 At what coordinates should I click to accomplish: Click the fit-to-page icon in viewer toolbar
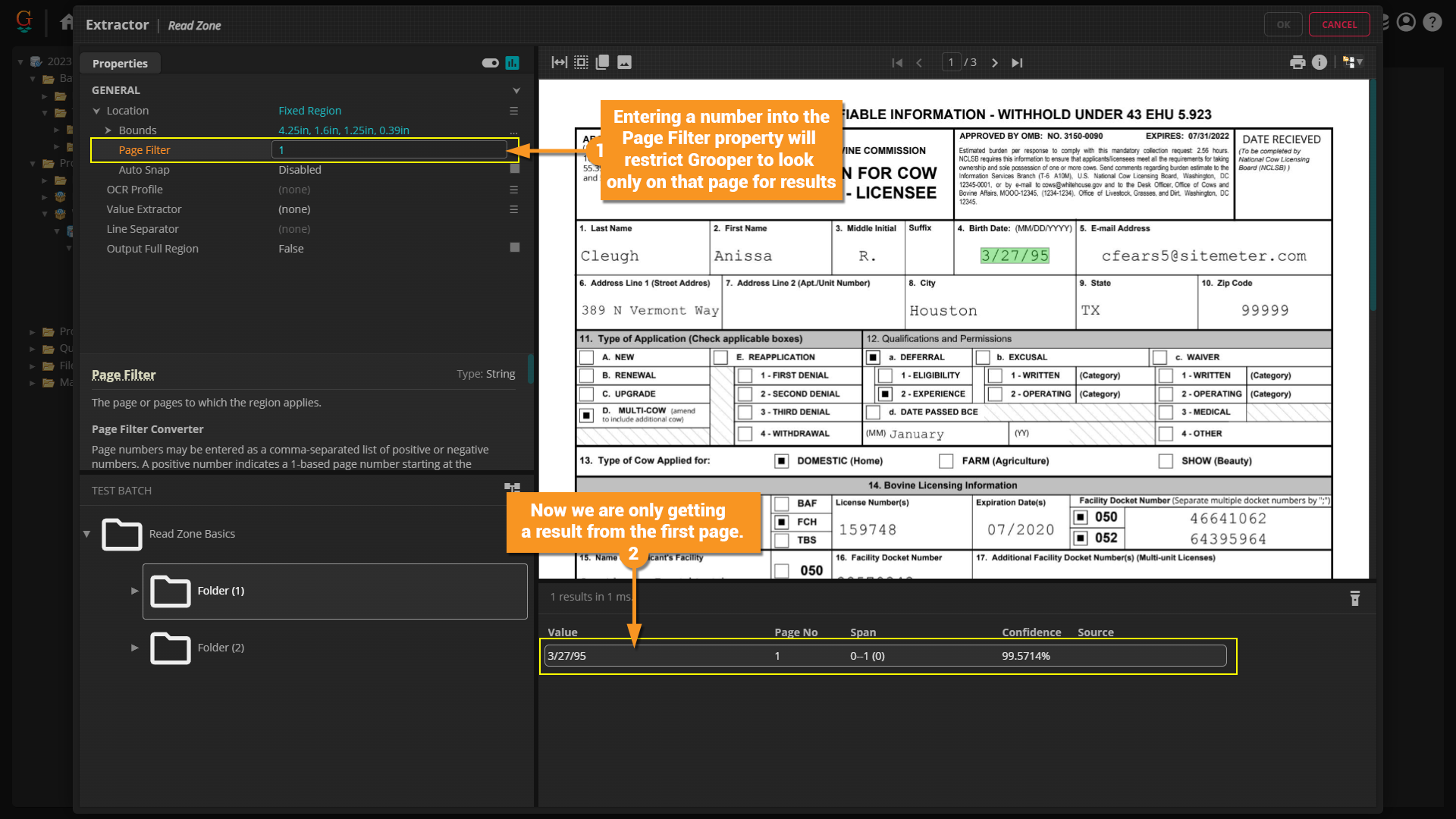pos(581,62)
